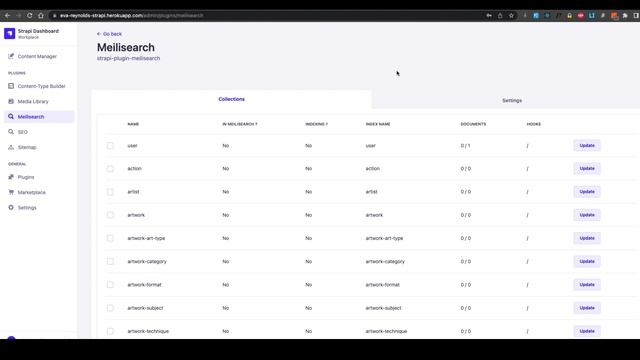Check the box for the artist collection

click(x=110, y=192)
